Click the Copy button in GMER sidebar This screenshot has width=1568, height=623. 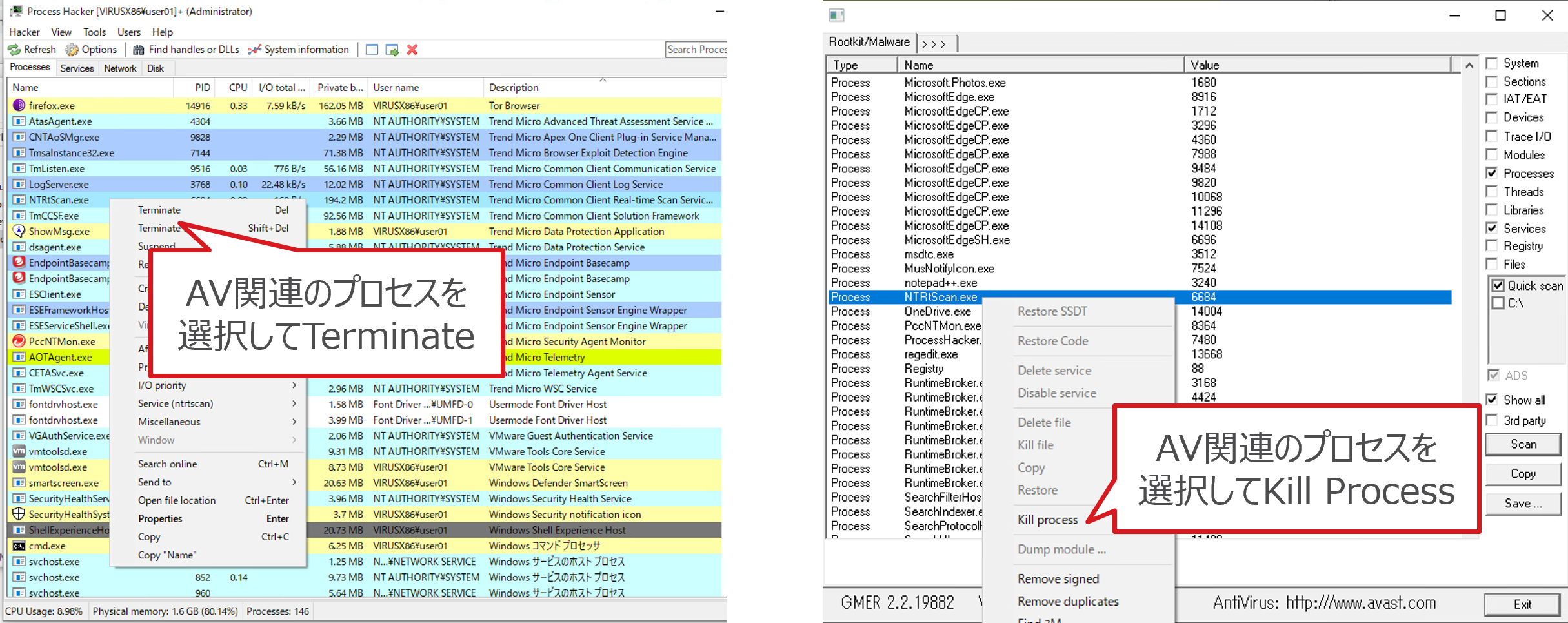1523,474
